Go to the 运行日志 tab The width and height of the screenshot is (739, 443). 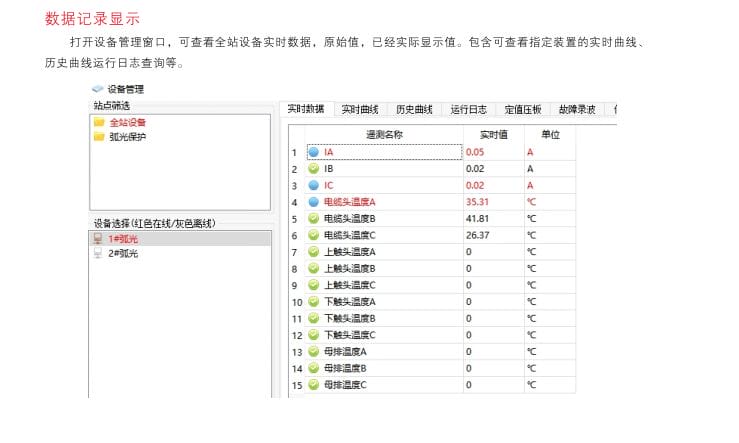[x=468, y=109]
